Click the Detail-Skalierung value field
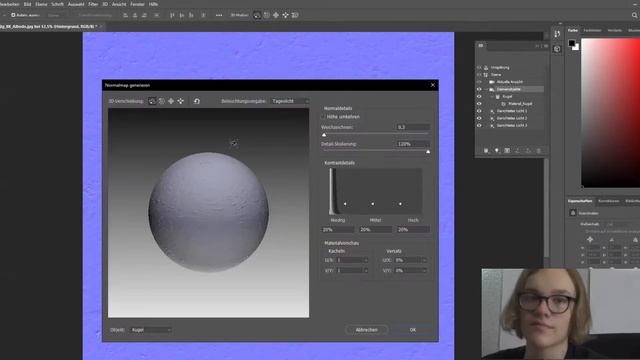640x360 pixels. pyautogui.click(x=413, y=144)
